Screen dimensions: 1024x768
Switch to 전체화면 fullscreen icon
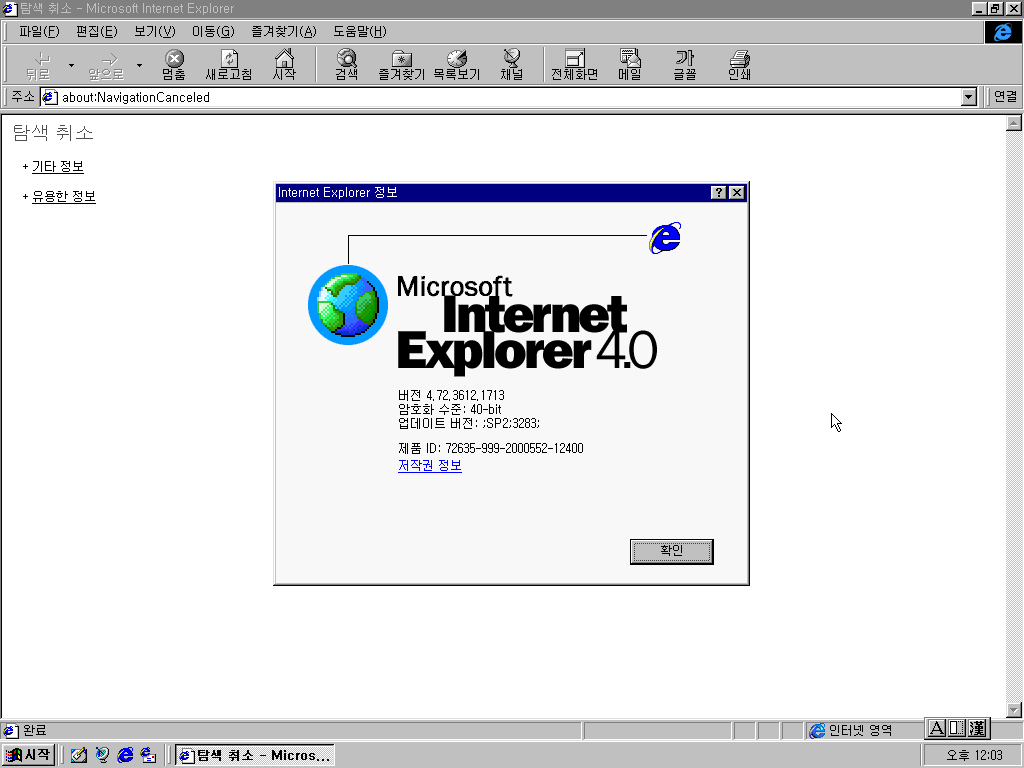pyautogui.click(x=574, y=65)
